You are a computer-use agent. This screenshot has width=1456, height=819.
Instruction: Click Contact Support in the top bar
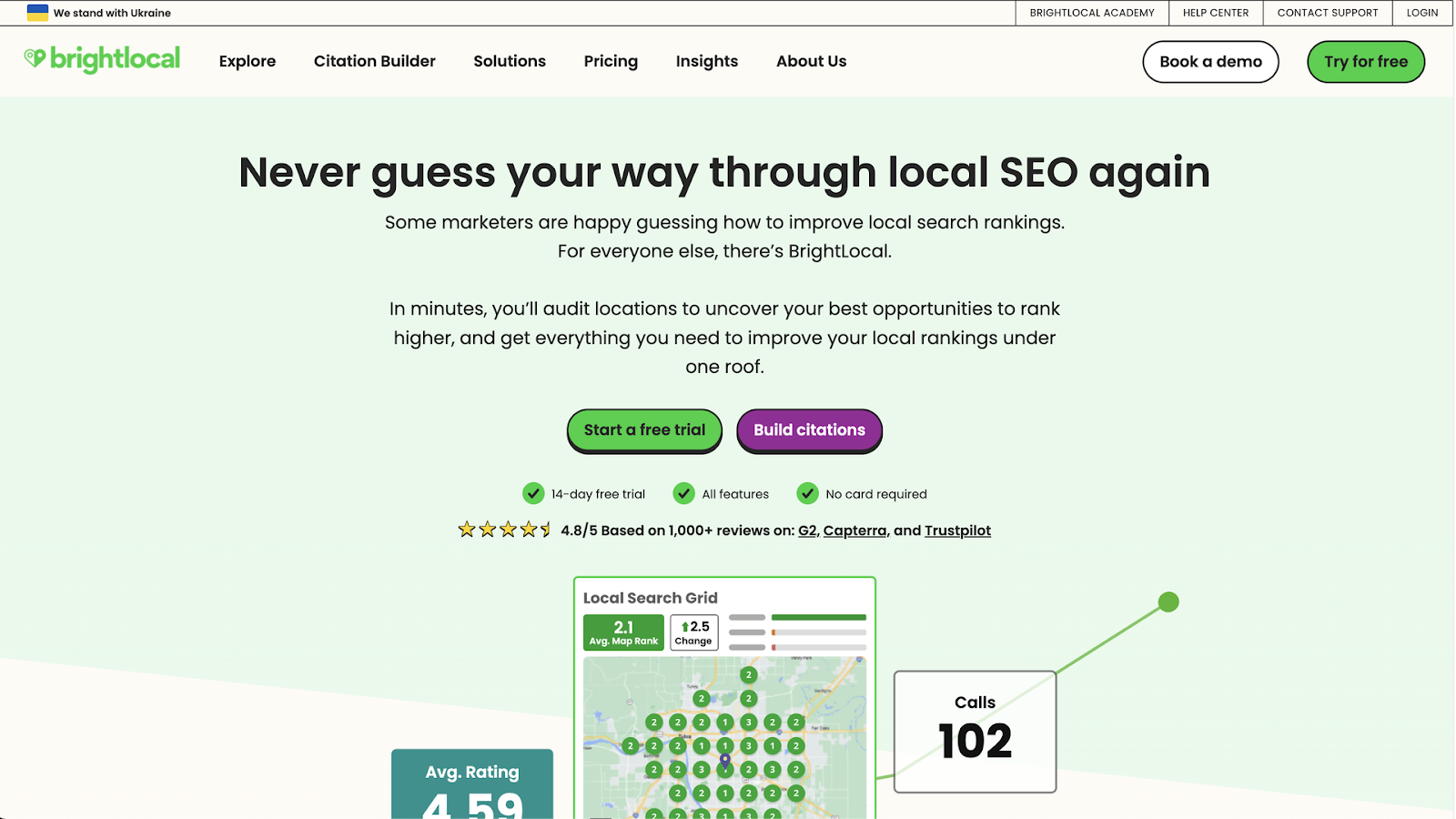coord(1328,13)
